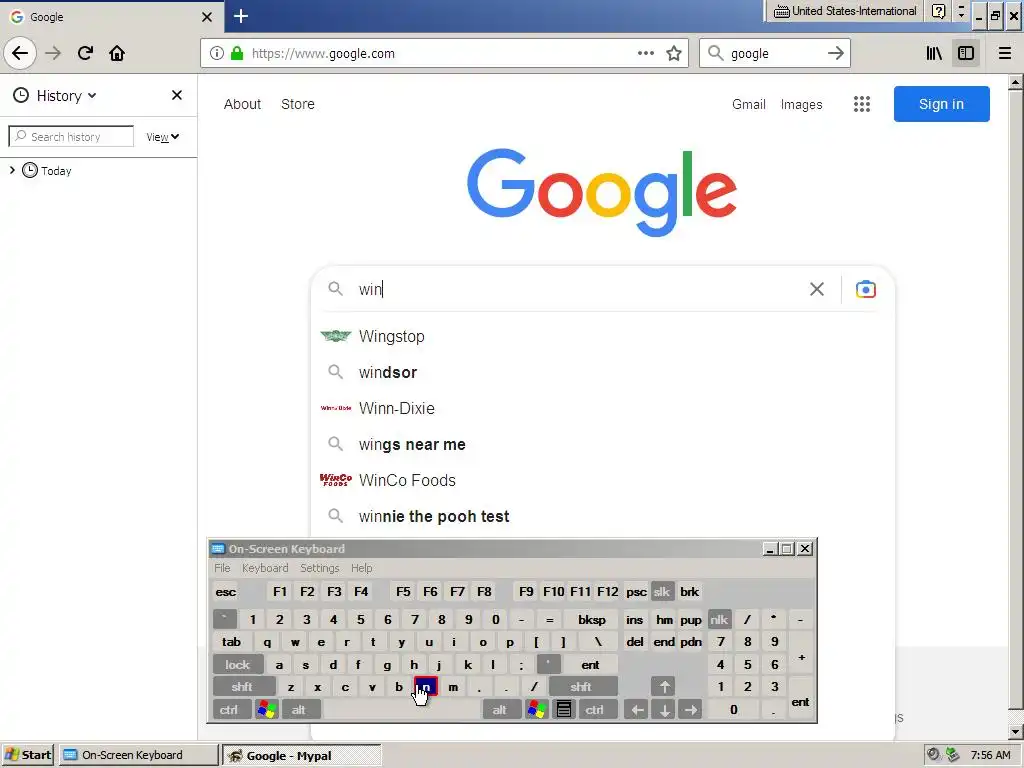Bookmark this page with star icon
Screen dimensions: 1024x768
pyautogui.click(x=674, y=53)
